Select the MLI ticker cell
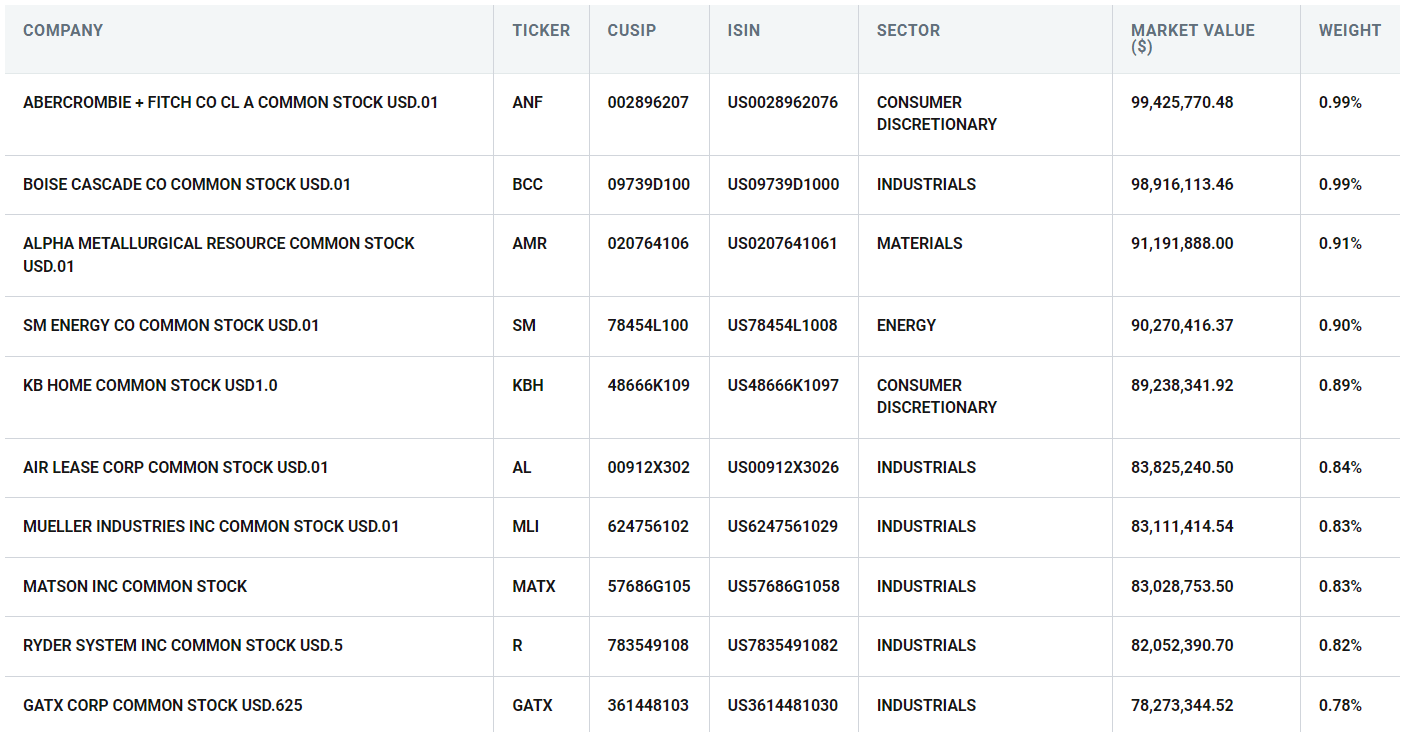 pos(526,527)
